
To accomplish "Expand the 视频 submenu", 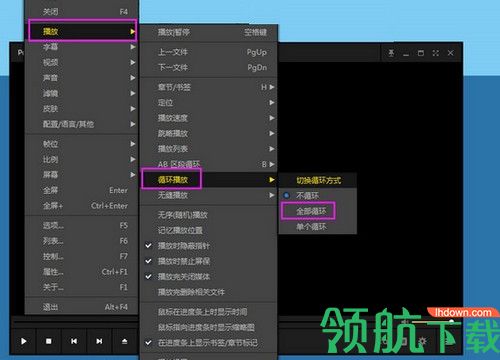I will click(82, 62).
